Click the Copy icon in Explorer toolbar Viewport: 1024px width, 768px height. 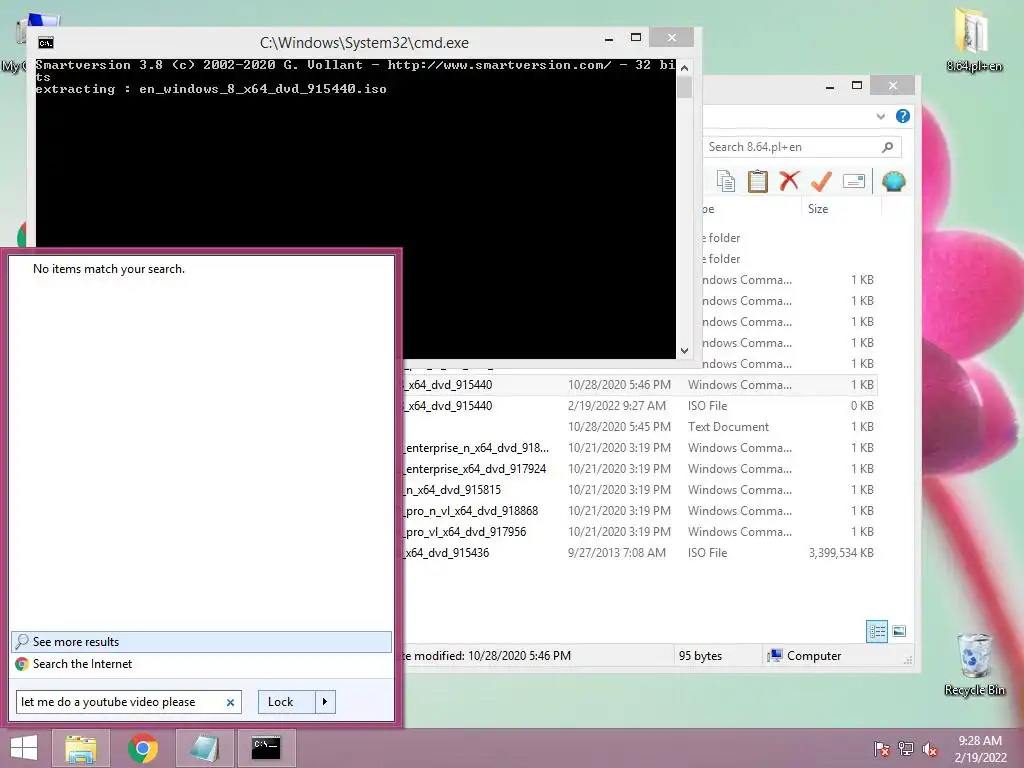[x=726, y=181]
